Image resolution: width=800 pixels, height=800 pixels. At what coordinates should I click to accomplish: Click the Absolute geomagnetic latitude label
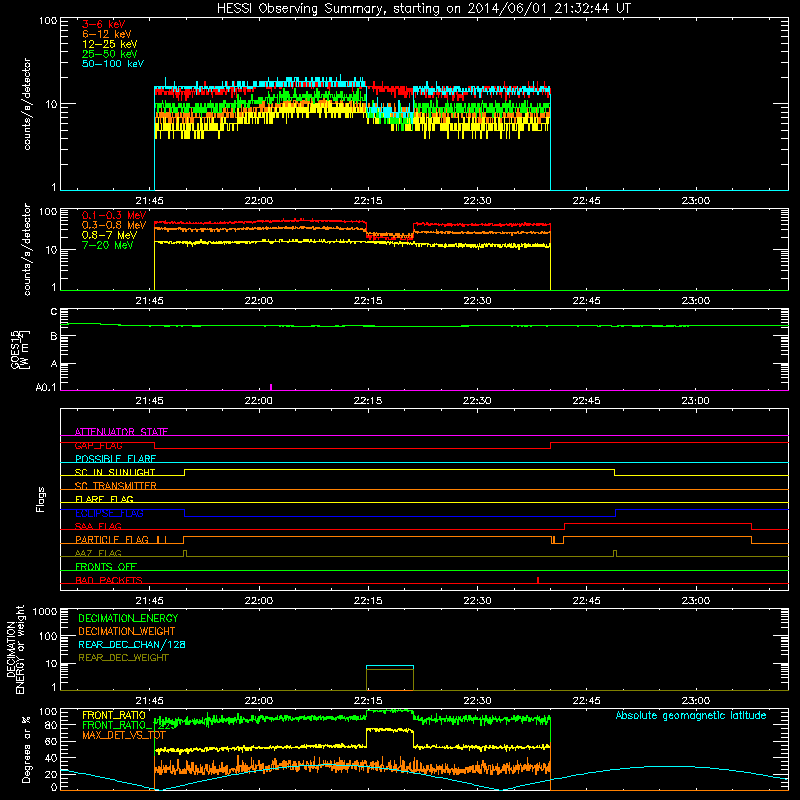[x=691, y=716]
